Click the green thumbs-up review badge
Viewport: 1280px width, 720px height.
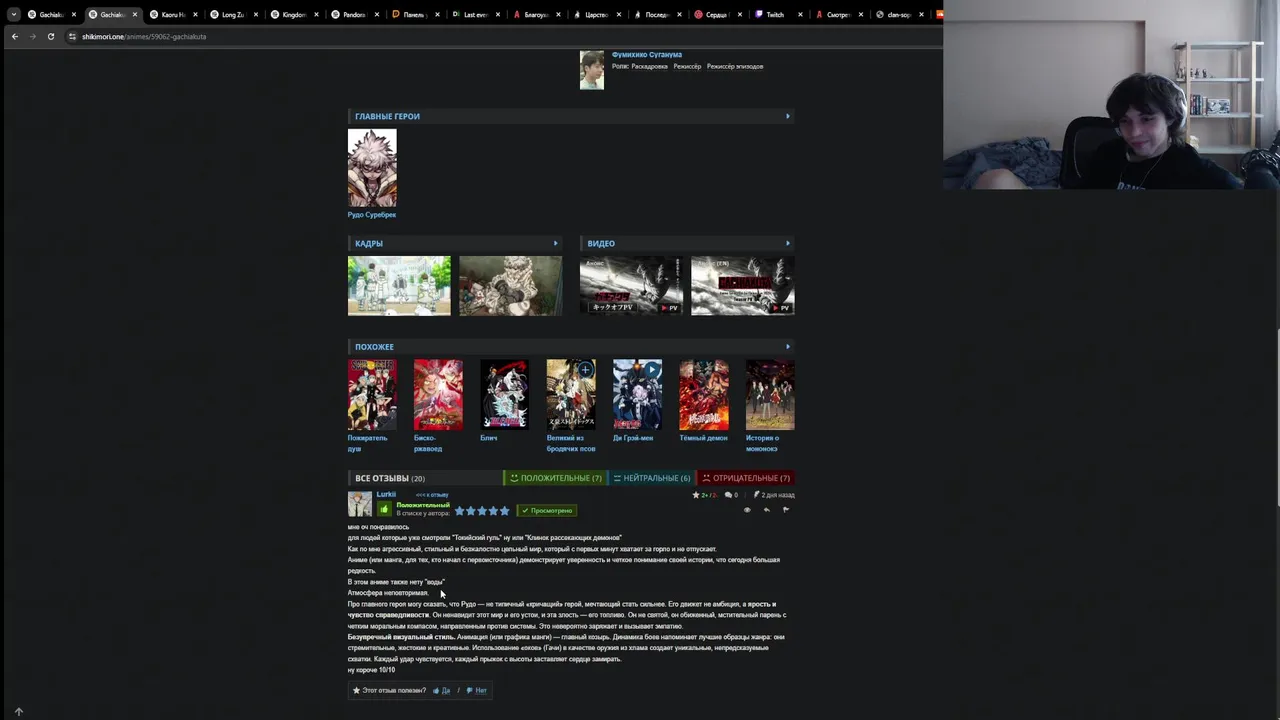[x=384, y=509]
